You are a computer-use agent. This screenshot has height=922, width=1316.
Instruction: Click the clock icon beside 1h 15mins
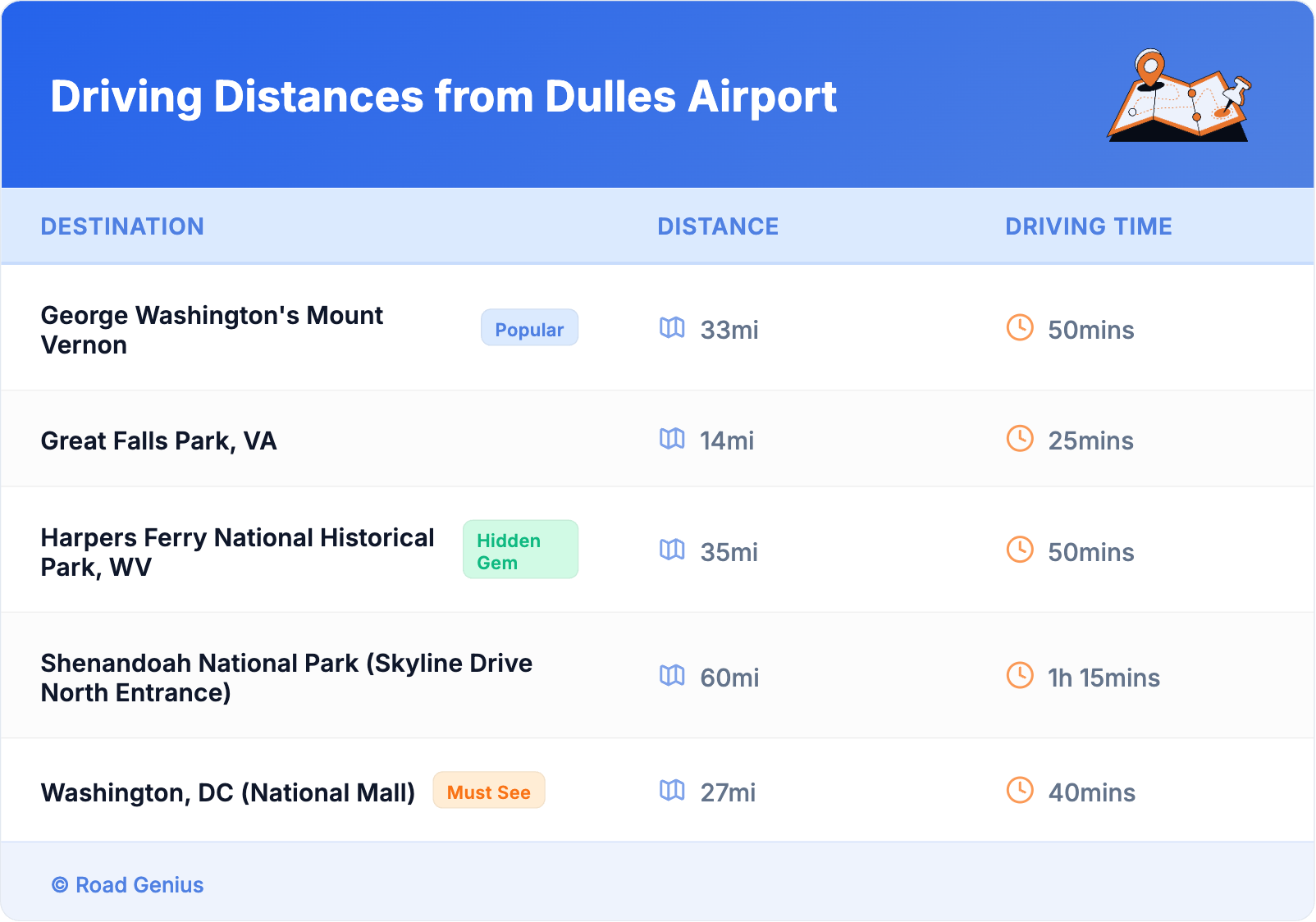click(1020, 676)
